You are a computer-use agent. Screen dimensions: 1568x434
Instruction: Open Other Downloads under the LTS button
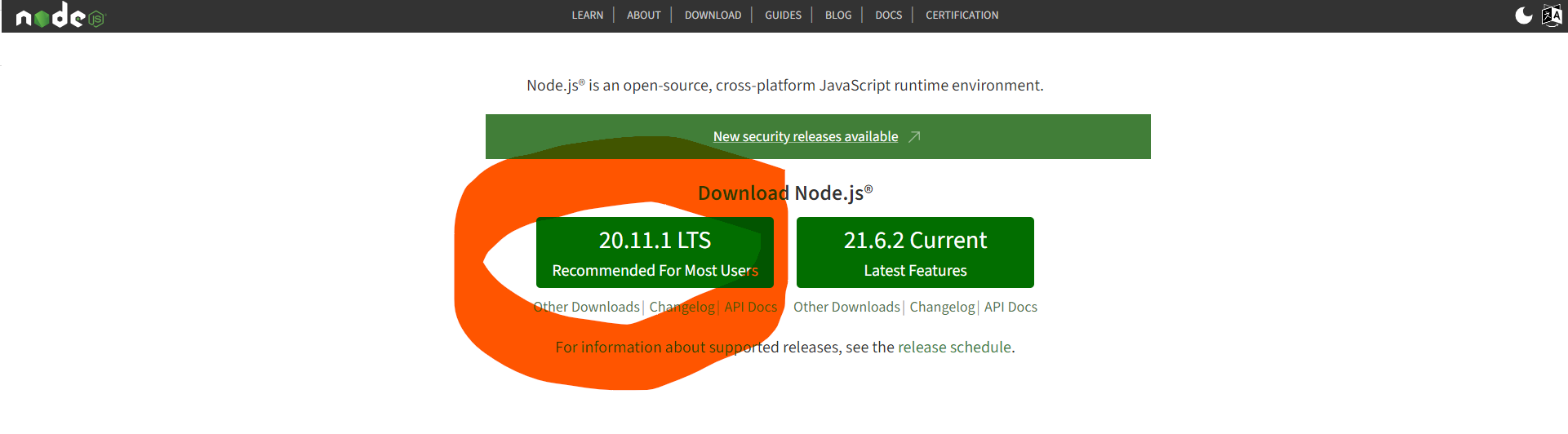click(x=586, y=308)
